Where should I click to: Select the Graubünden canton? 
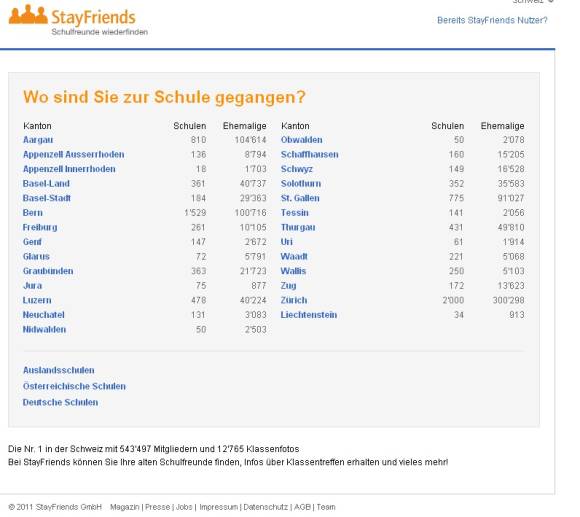click(48, 271)
